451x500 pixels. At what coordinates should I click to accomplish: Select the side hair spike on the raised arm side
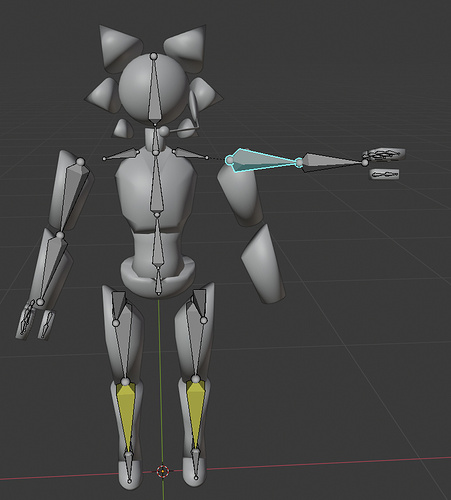(207, 95)
